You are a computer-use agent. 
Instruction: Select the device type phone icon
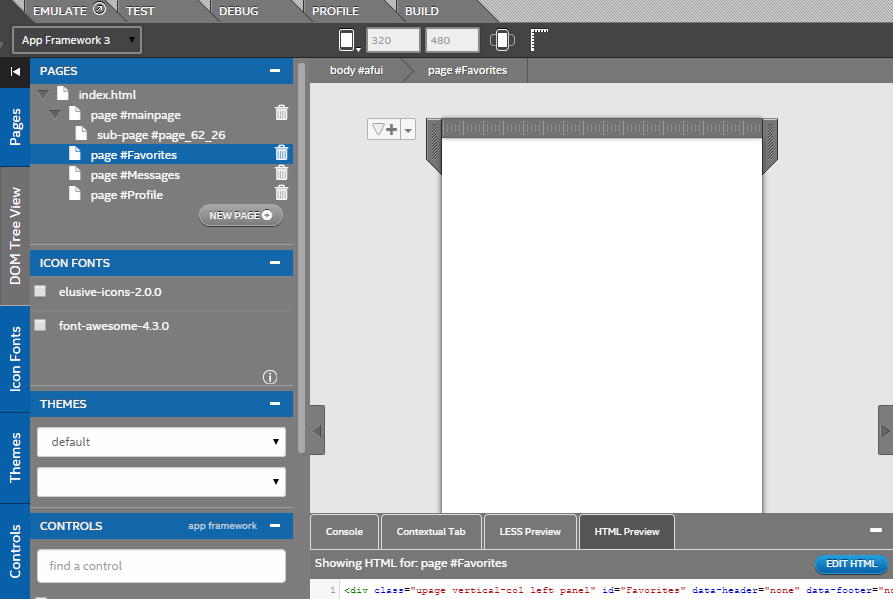[x=347, y=40]
